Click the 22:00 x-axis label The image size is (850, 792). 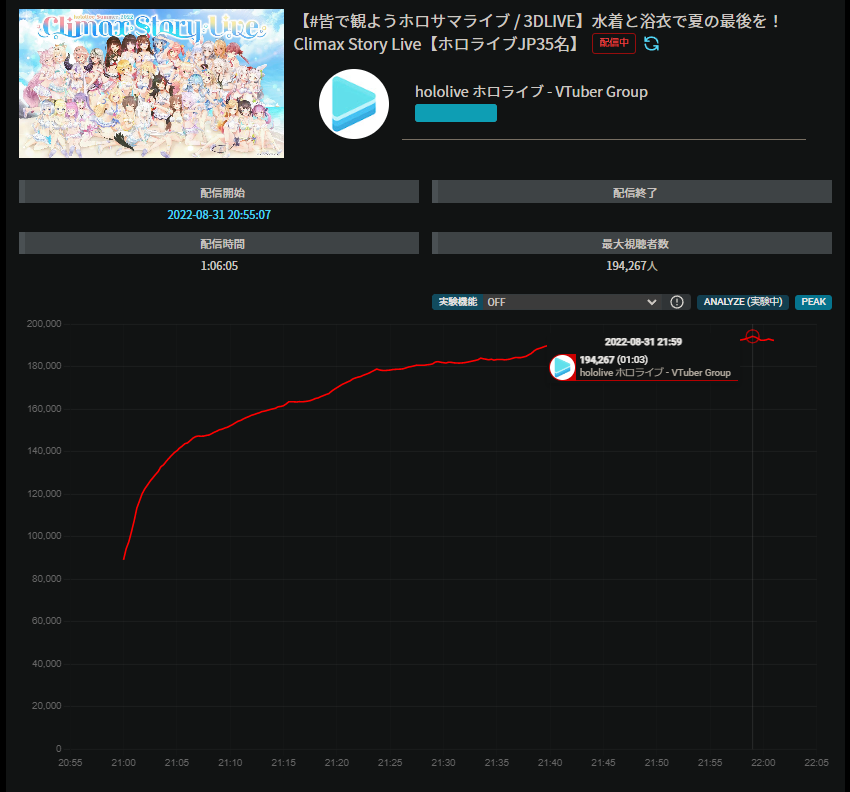[x=763, y=763]
